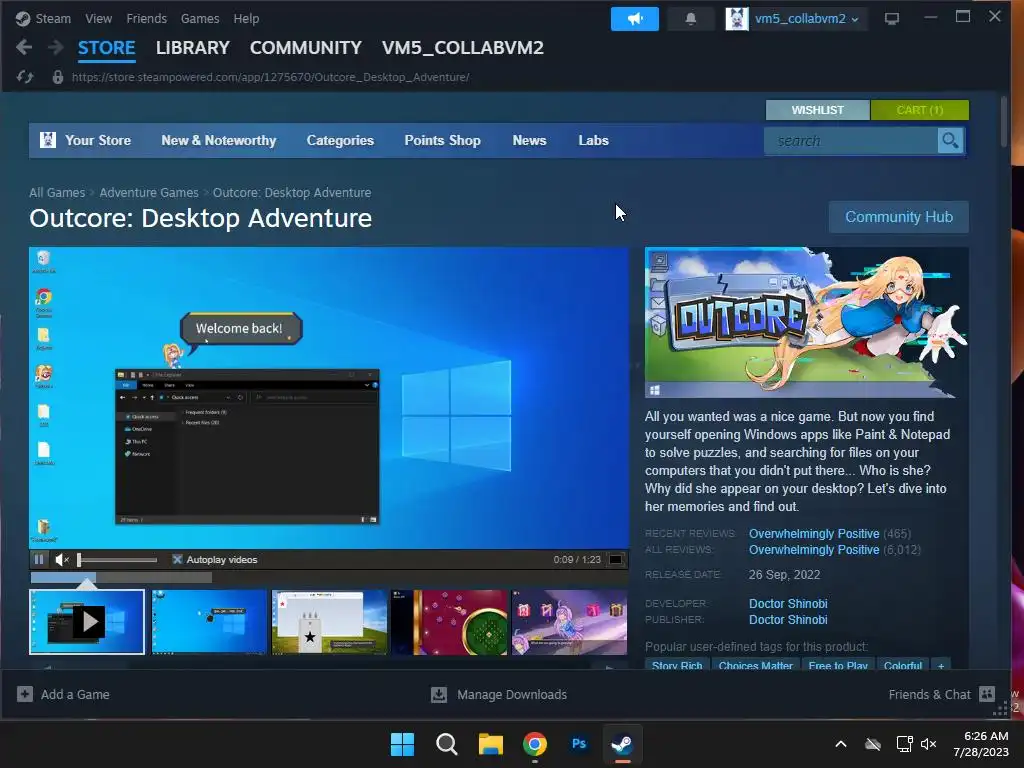Open publisher Doctor Shinobi link
The height and width of the screenshot is (768, 1024).
pyautogui.click(x=788, y=619)
